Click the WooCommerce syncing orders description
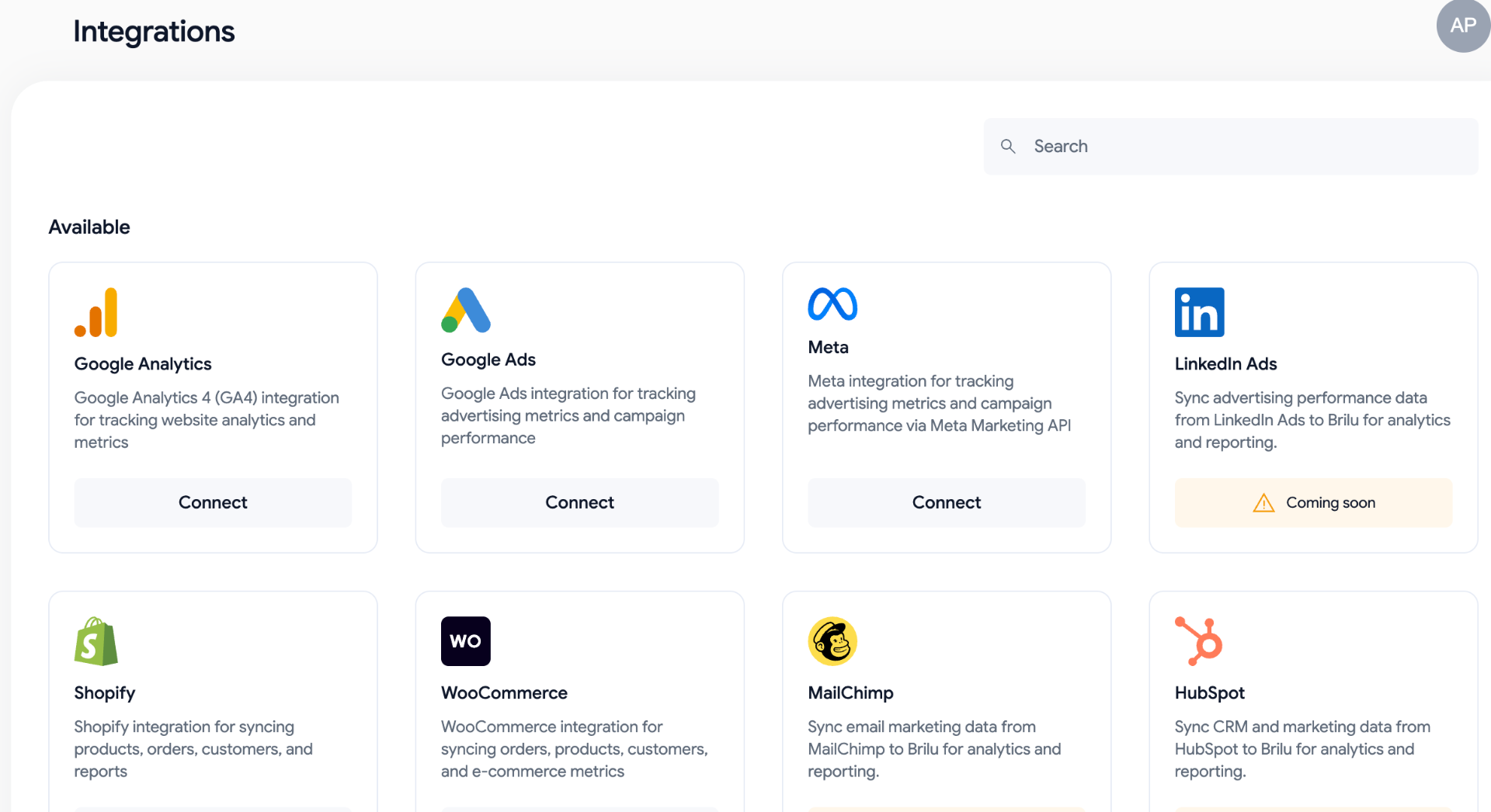This screenshot has width=1491, height=812. (x=575, y=749)
